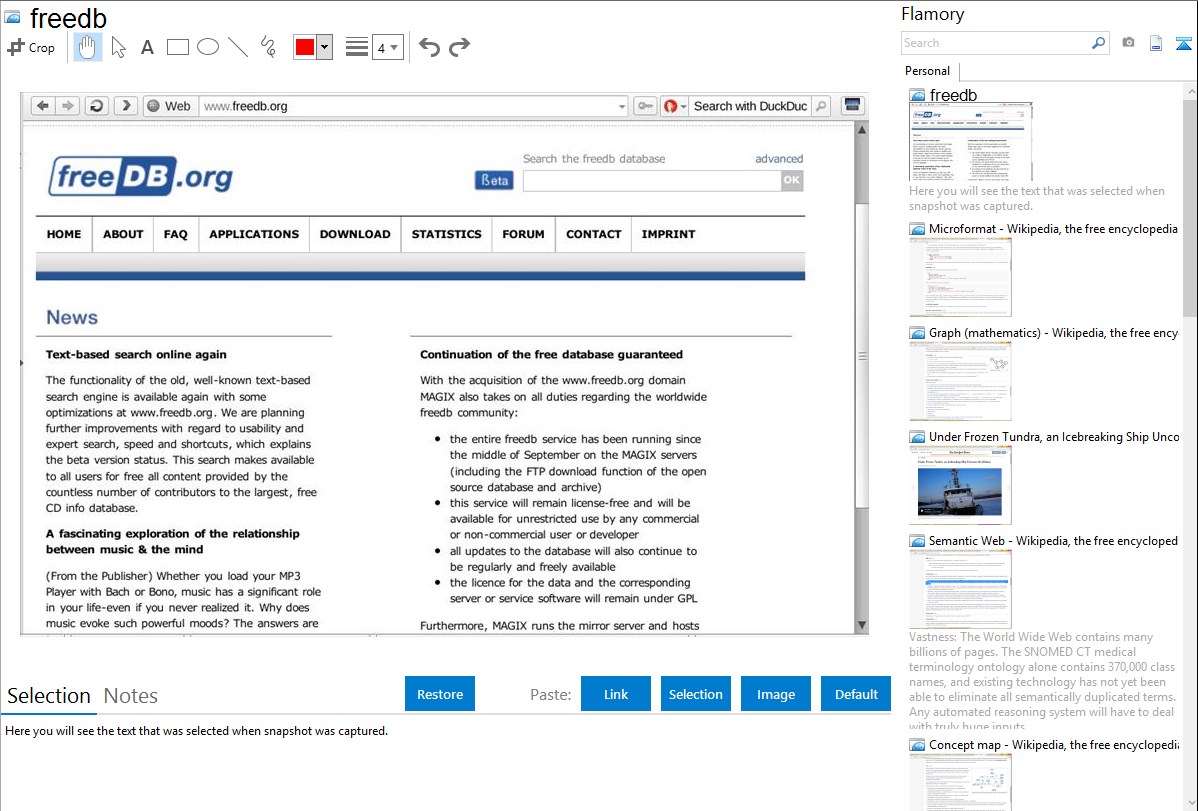
Task: Click the webpage scrollbar down arrow
Action: point(862,624)
